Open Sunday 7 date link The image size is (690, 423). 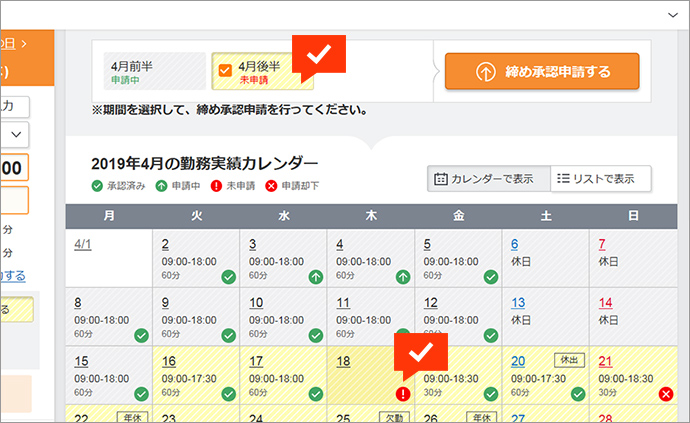(x=602, y=244)
